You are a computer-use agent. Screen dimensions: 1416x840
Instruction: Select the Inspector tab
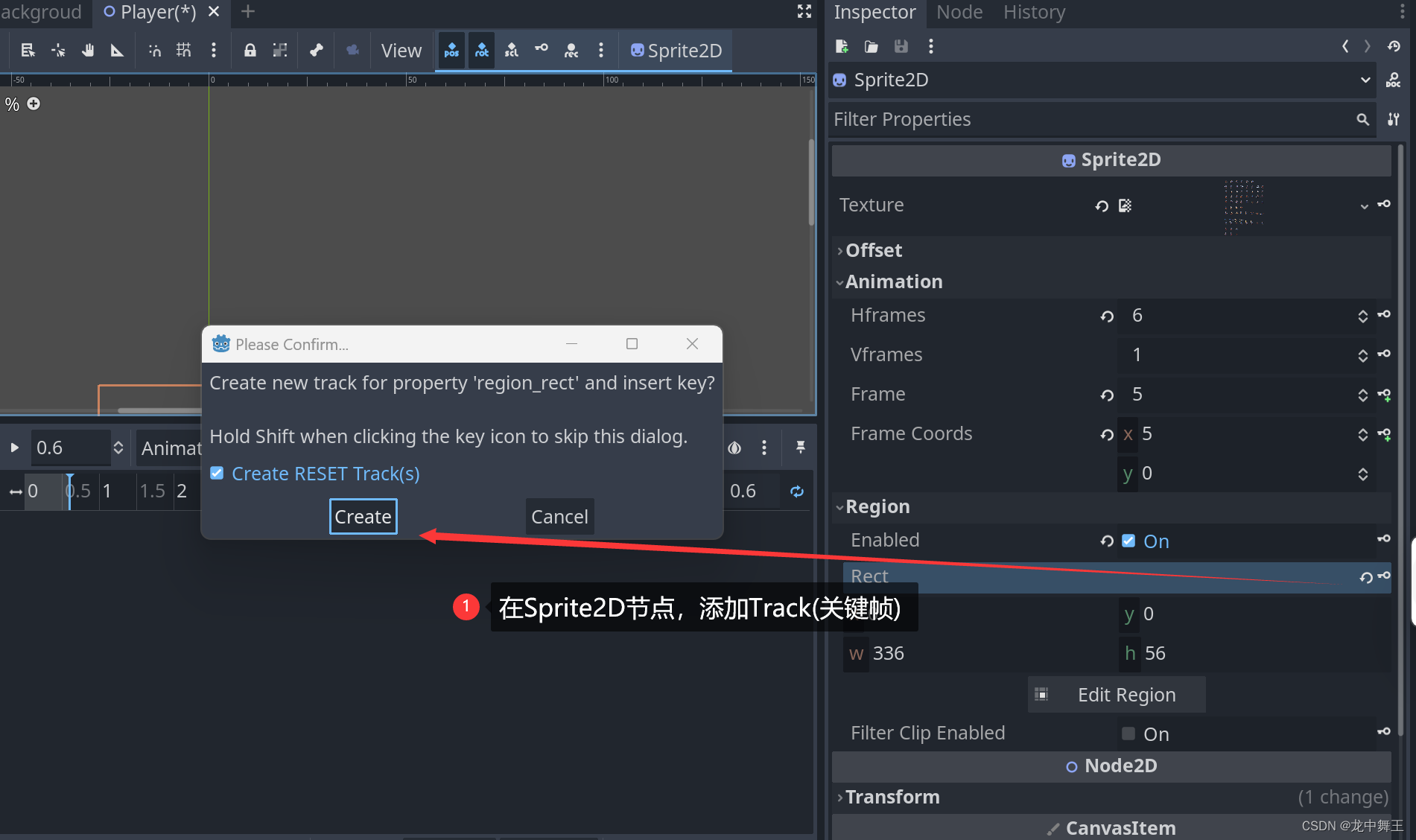click(874, 12)
